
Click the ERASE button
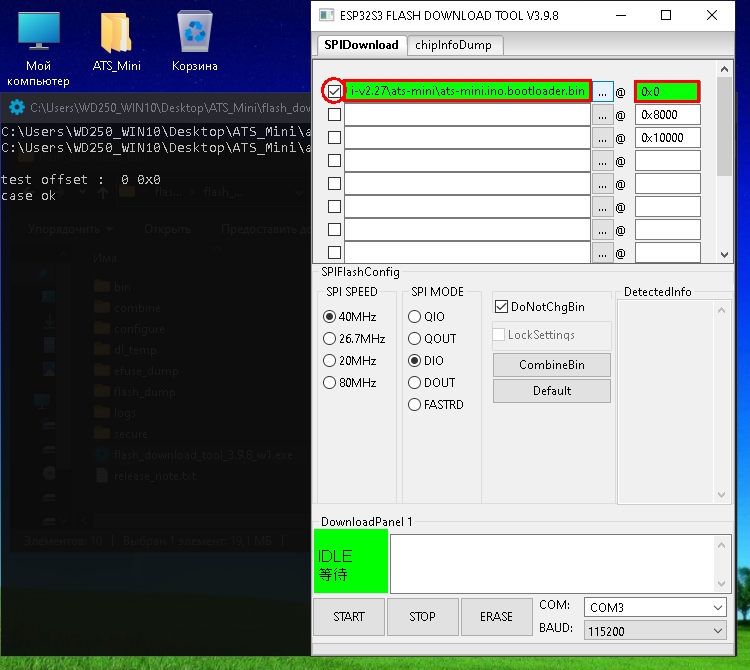pyautogui.click(x=496, y=616)
